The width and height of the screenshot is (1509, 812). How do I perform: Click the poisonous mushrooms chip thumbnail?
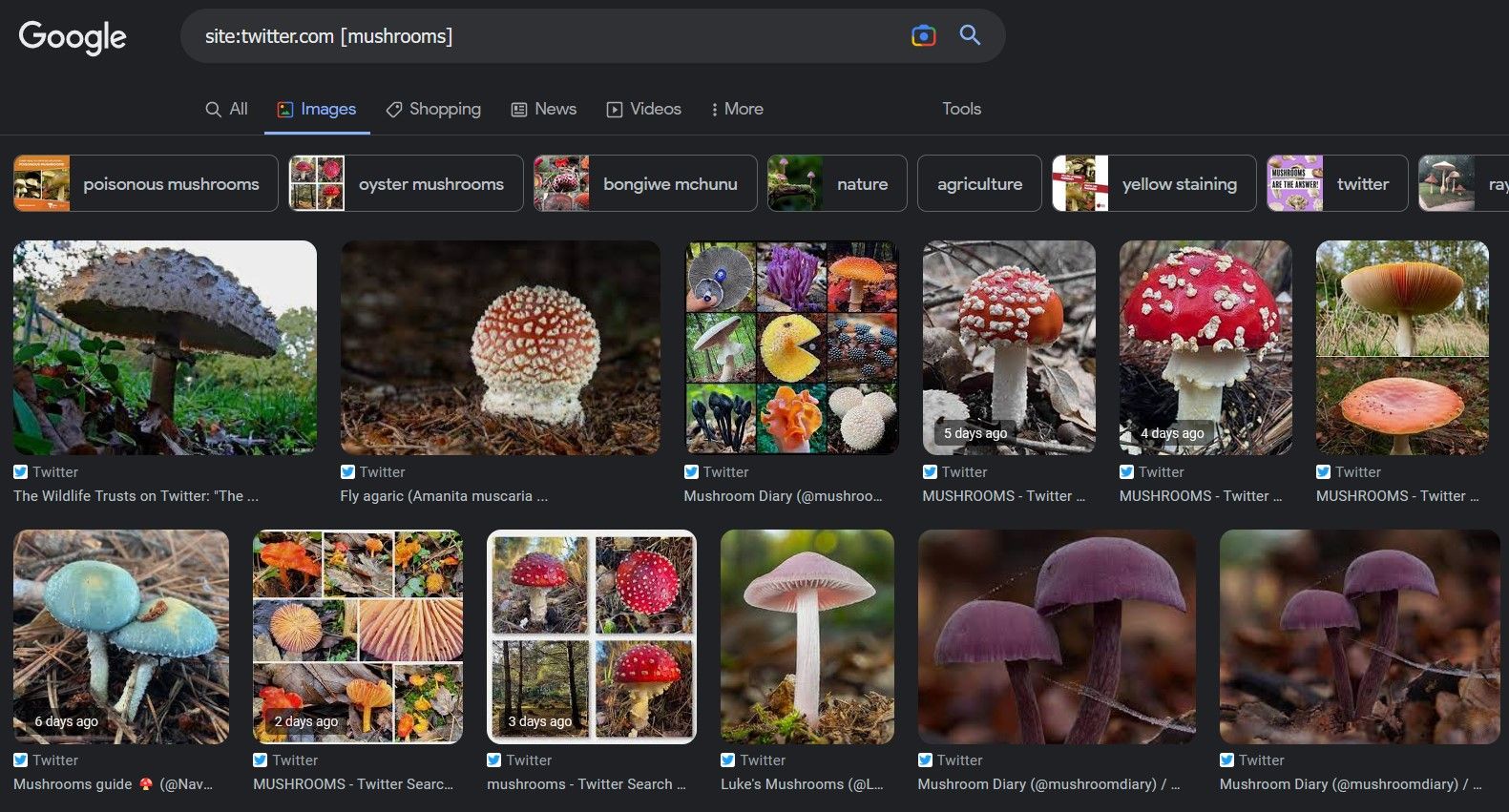coord(42,183)
